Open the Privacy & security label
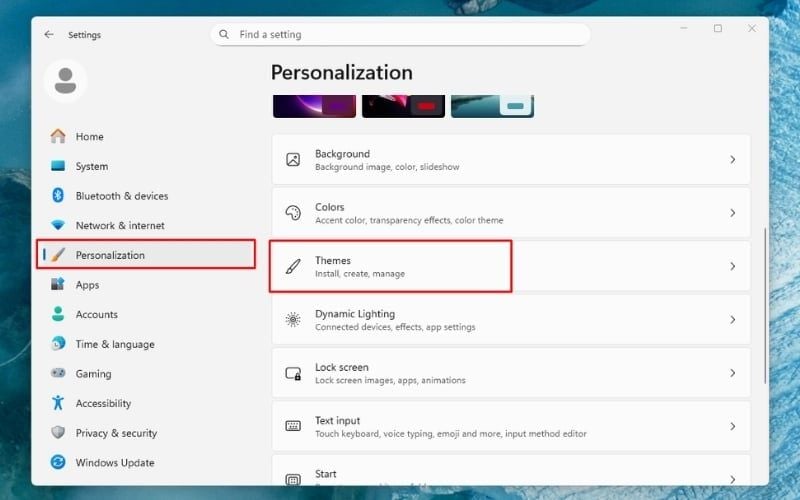 [x=116, y=433]
